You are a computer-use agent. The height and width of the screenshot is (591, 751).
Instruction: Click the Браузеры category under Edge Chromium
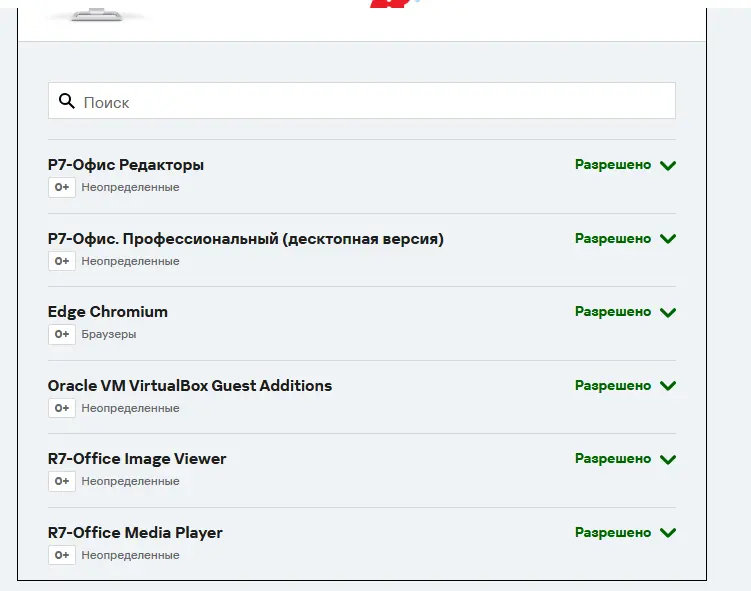click(109, 334)
